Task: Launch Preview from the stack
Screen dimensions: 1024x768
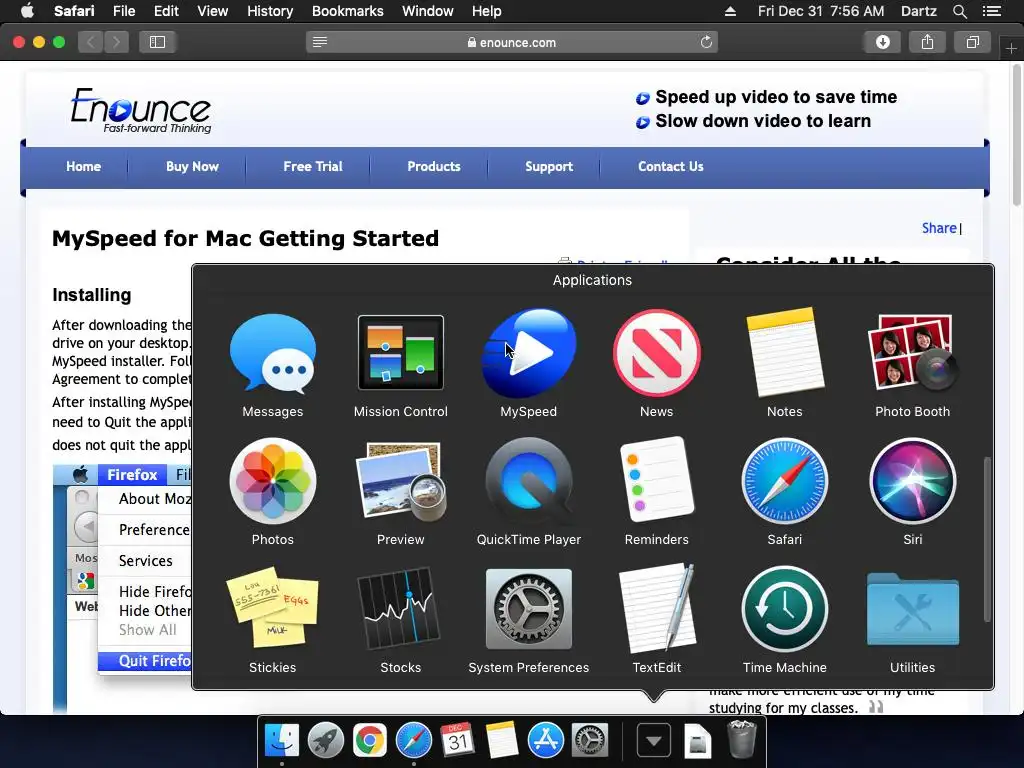Action: coord(400,481)
